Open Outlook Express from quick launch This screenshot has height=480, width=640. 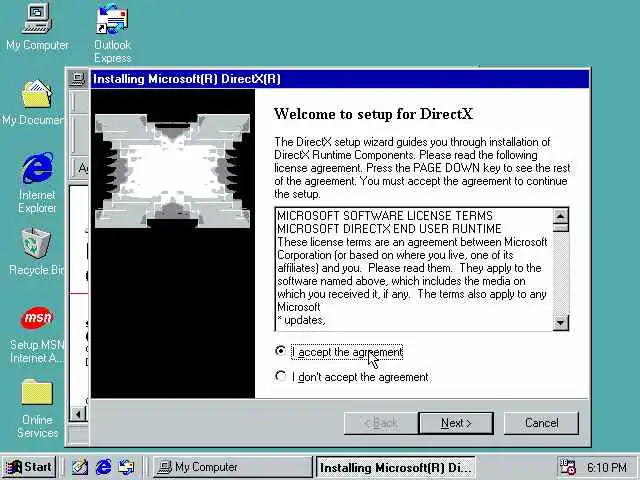point(126,467)
